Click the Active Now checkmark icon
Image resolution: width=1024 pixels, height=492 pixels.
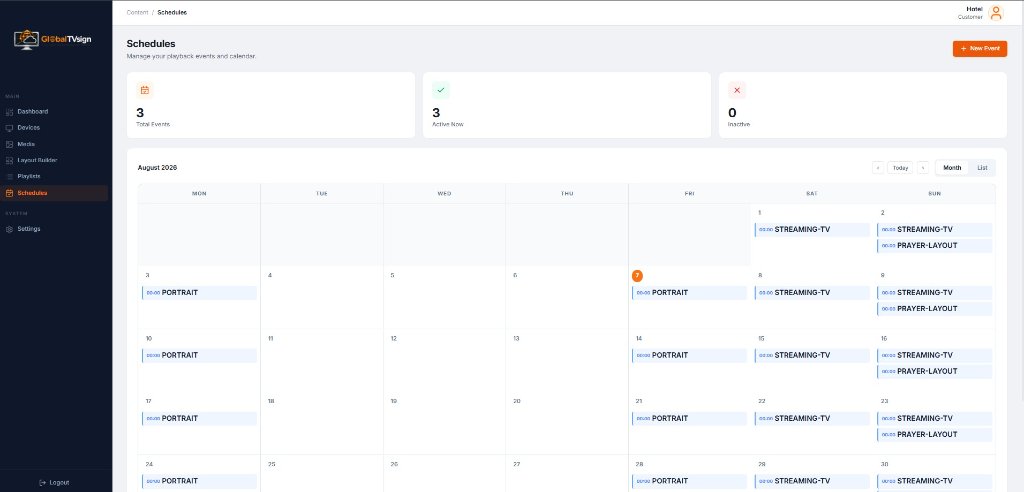[441, 90]
